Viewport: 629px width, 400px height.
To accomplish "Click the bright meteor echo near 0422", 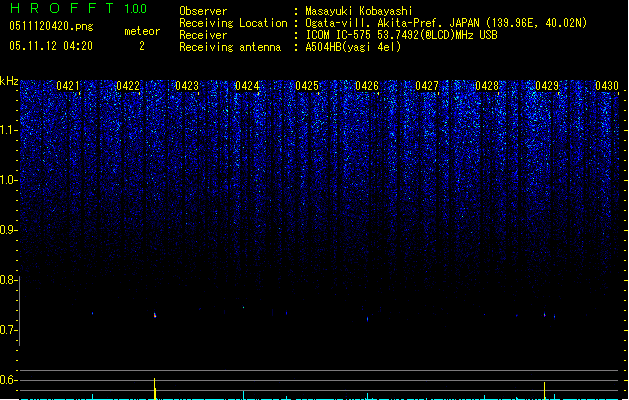I will [155, 315].
